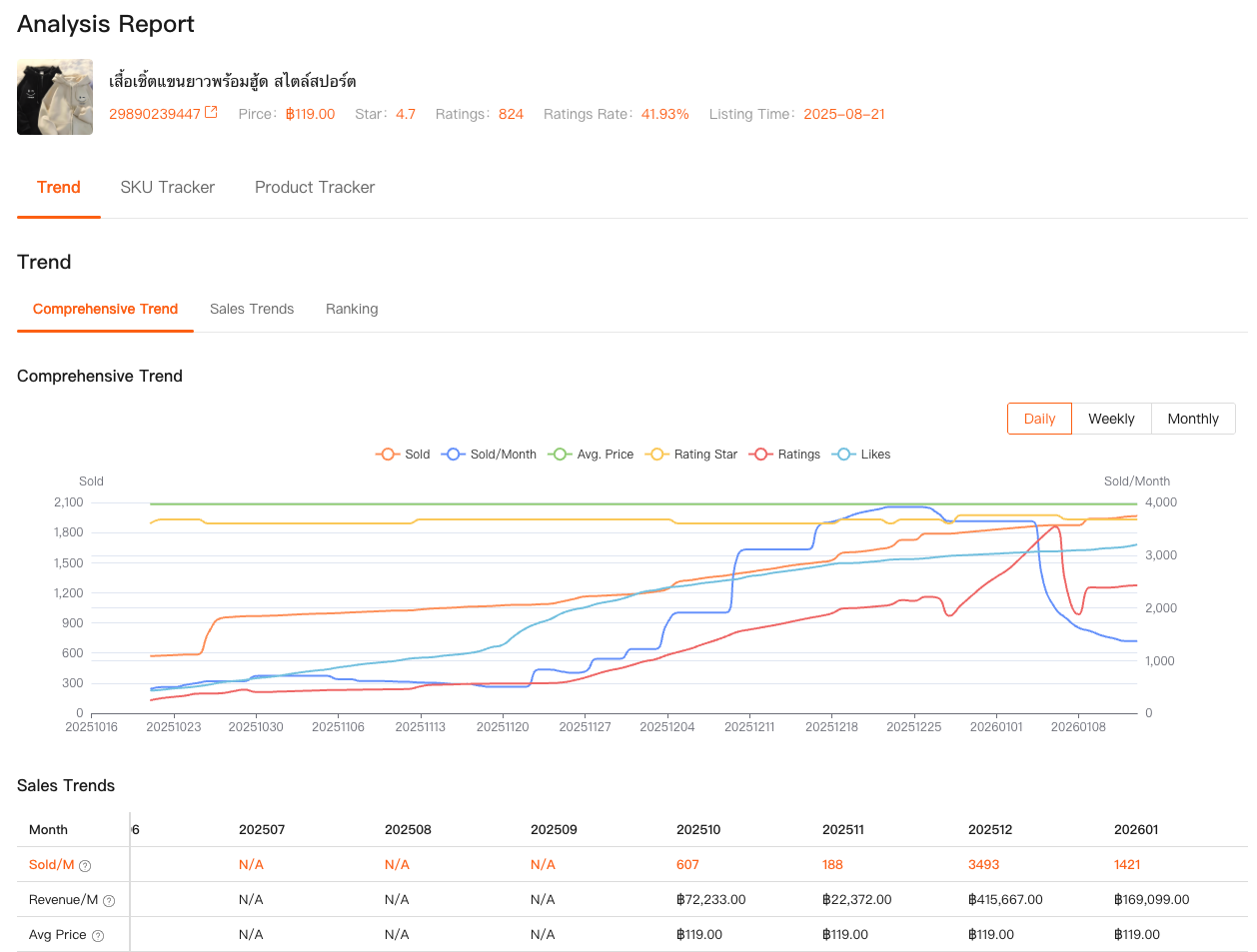
Task: Toggle the Sold series in chart legend
Action: coord(403,454)
